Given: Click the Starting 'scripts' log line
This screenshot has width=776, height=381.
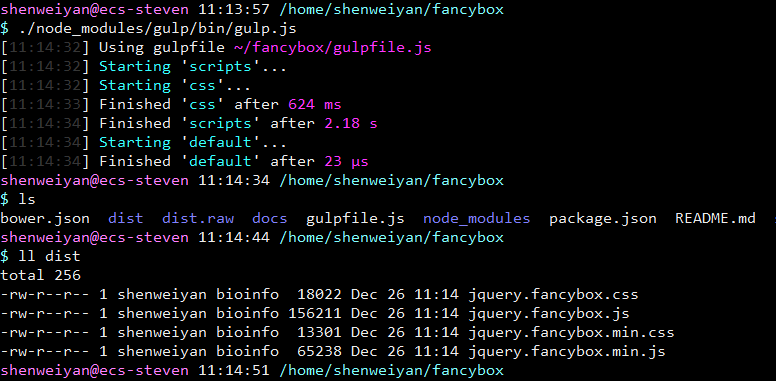Looking at the screenshot, I should (144, 67).
